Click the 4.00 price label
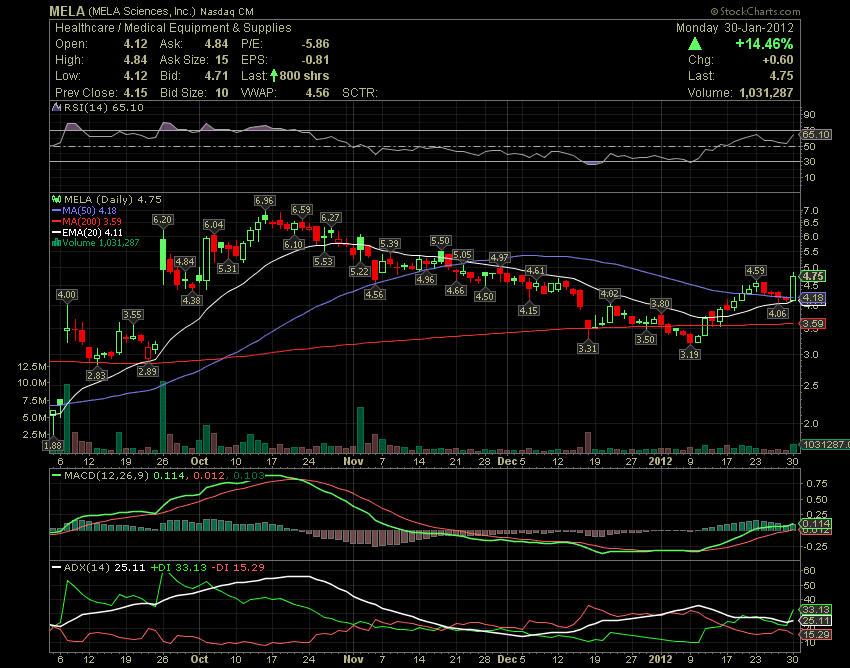Screen dimensions: 850x668 67,294
